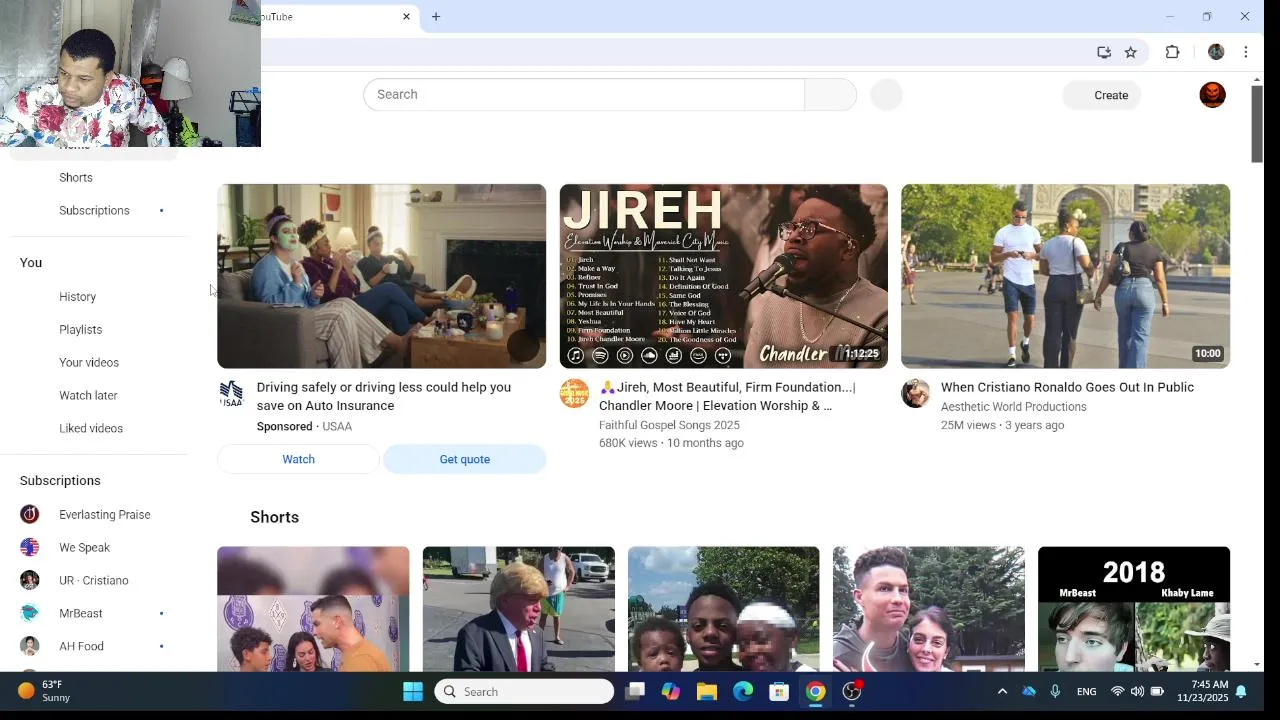Click the search submit button
This screenshot has height=720, width=1280.
tap(830, 94)
